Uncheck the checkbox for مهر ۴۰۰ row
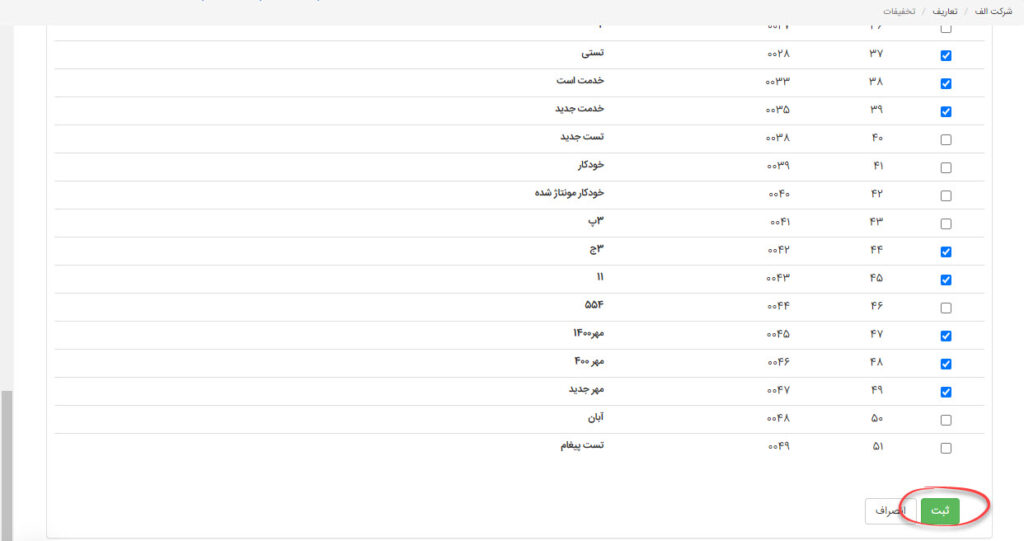This screenshot has width=1024, height=541. coord(946,365)
